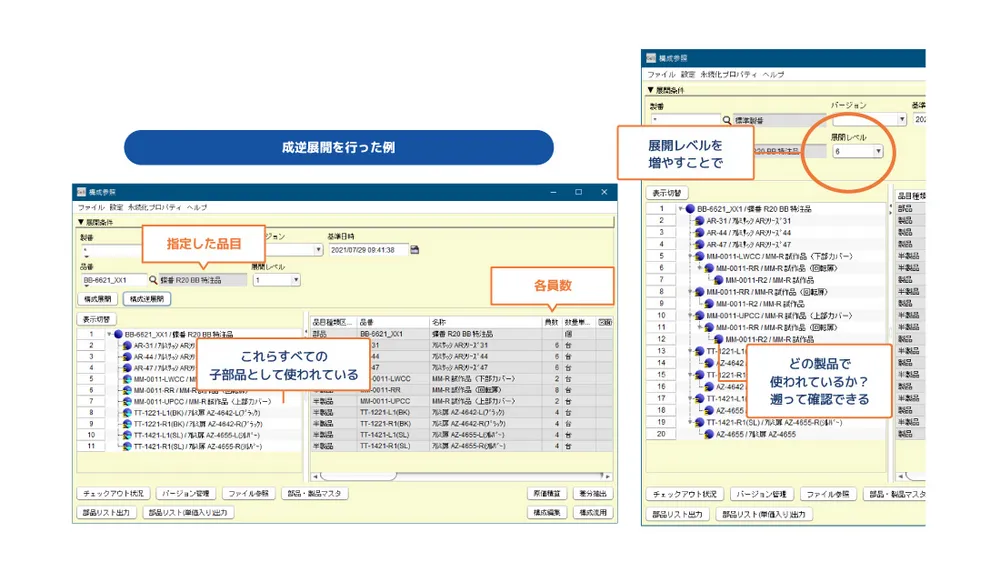Image resolution: width=1000 pixels, height=572 pixels.
Task: Click AZ-4655 row 20 icon in right tree
Action: pyautogui.click(x=709, y=434)
